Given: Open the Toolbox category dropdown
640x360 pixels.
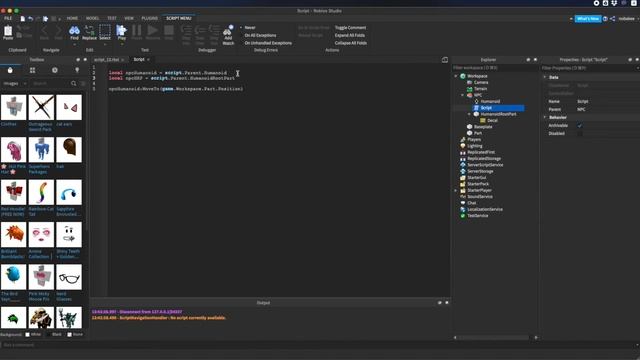Looking at the screenshot, I should [15, 83].
